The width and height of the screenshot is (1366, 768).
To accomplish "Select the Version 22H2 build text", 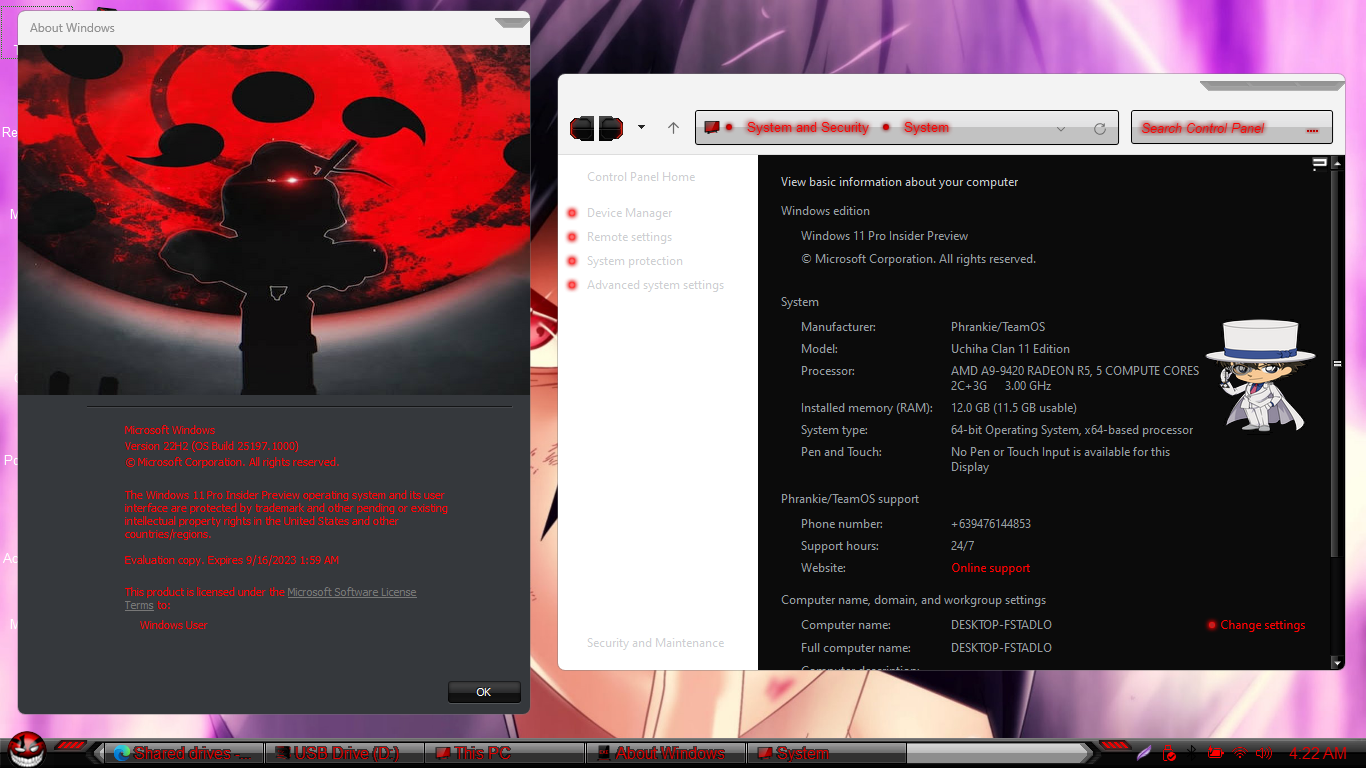I will (212, 446).
